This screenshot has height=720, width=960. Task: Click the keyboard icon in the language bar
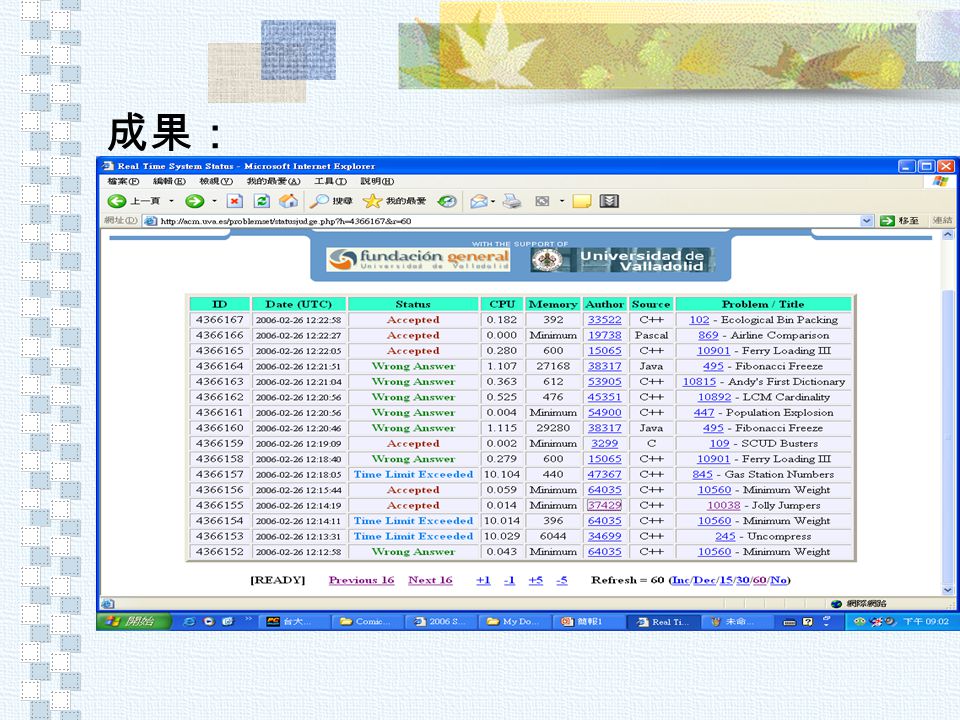(790, 622)
